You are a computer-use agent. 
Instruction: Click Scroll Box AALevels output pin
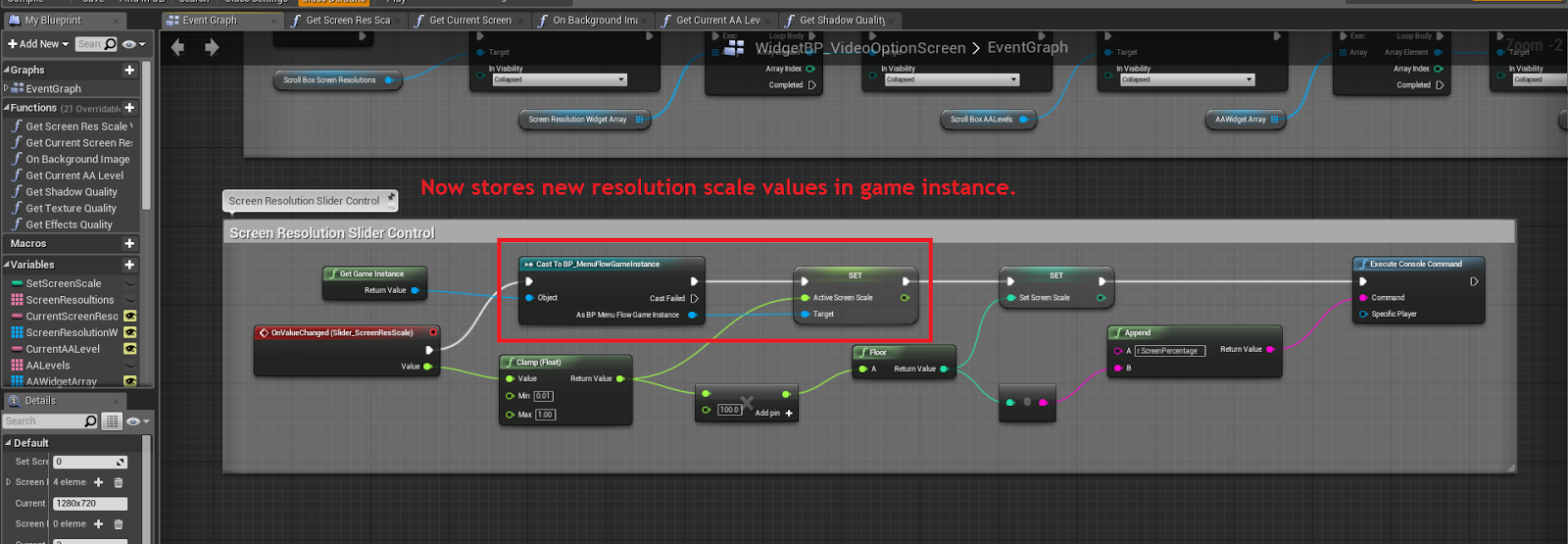1022,120
